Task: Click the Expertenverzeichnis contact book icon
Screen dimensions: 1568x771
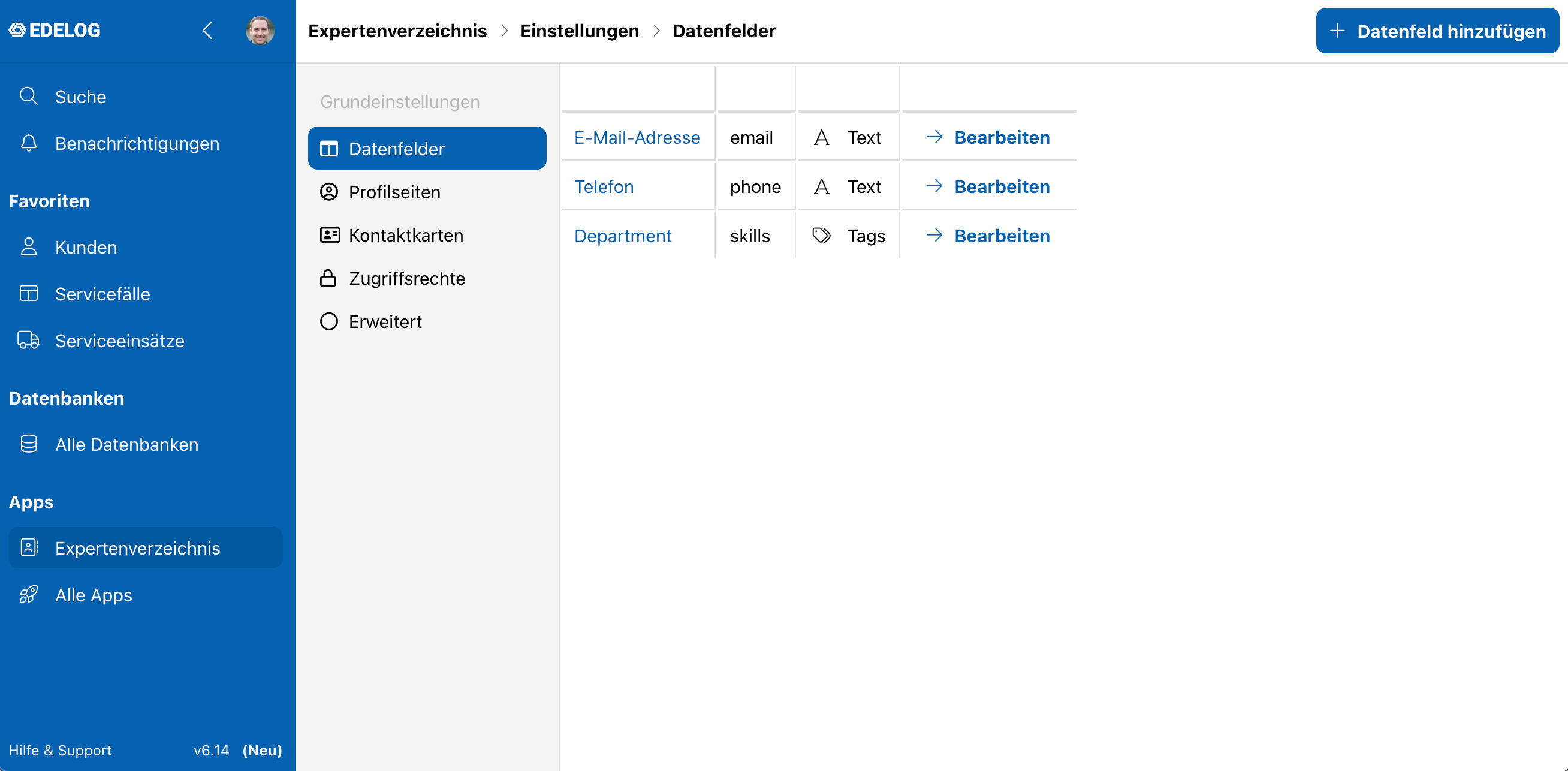Action: 29,547
